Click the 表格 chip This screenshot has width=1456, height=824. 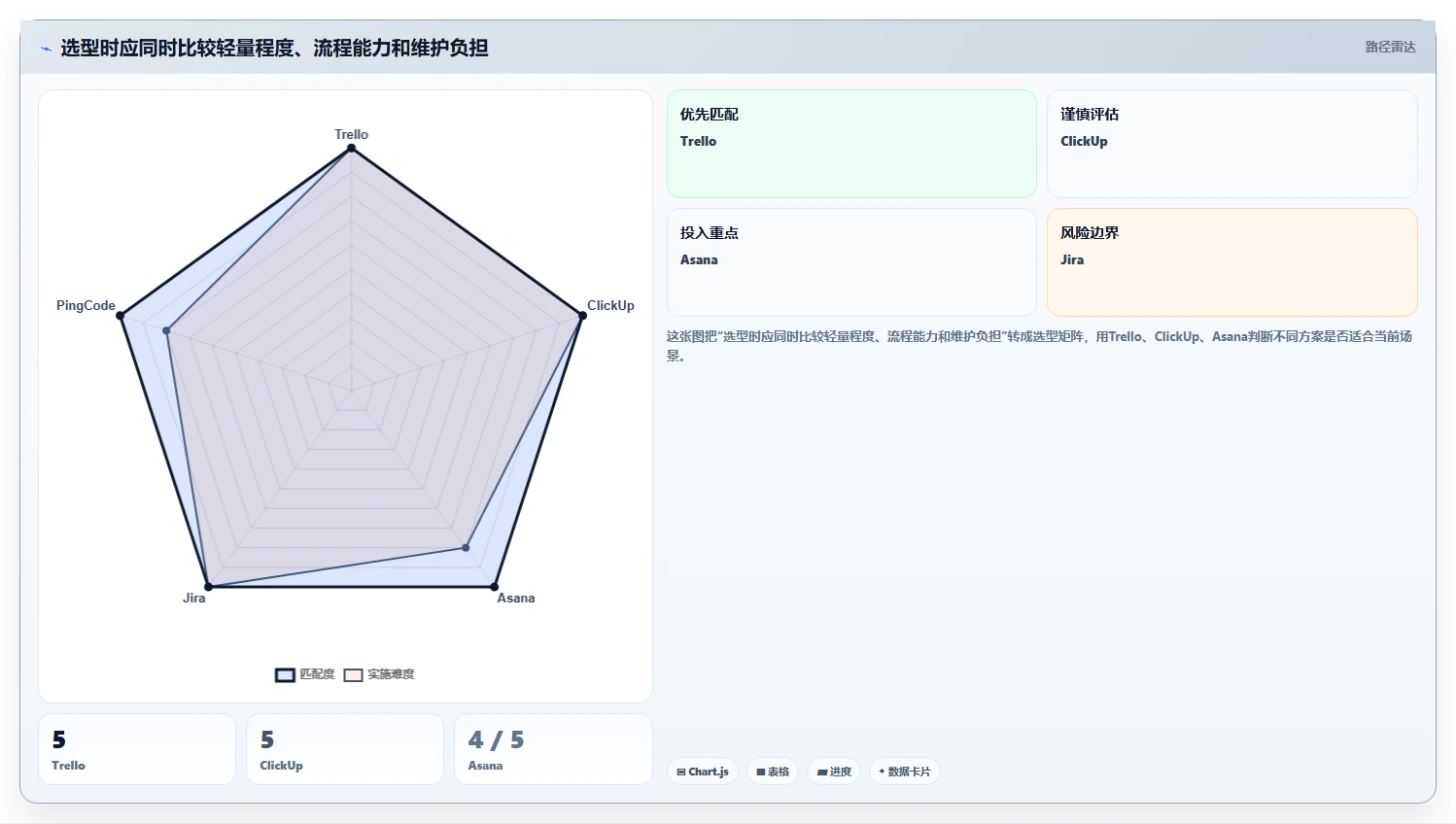pyautogui.click(x=773, y=772)
